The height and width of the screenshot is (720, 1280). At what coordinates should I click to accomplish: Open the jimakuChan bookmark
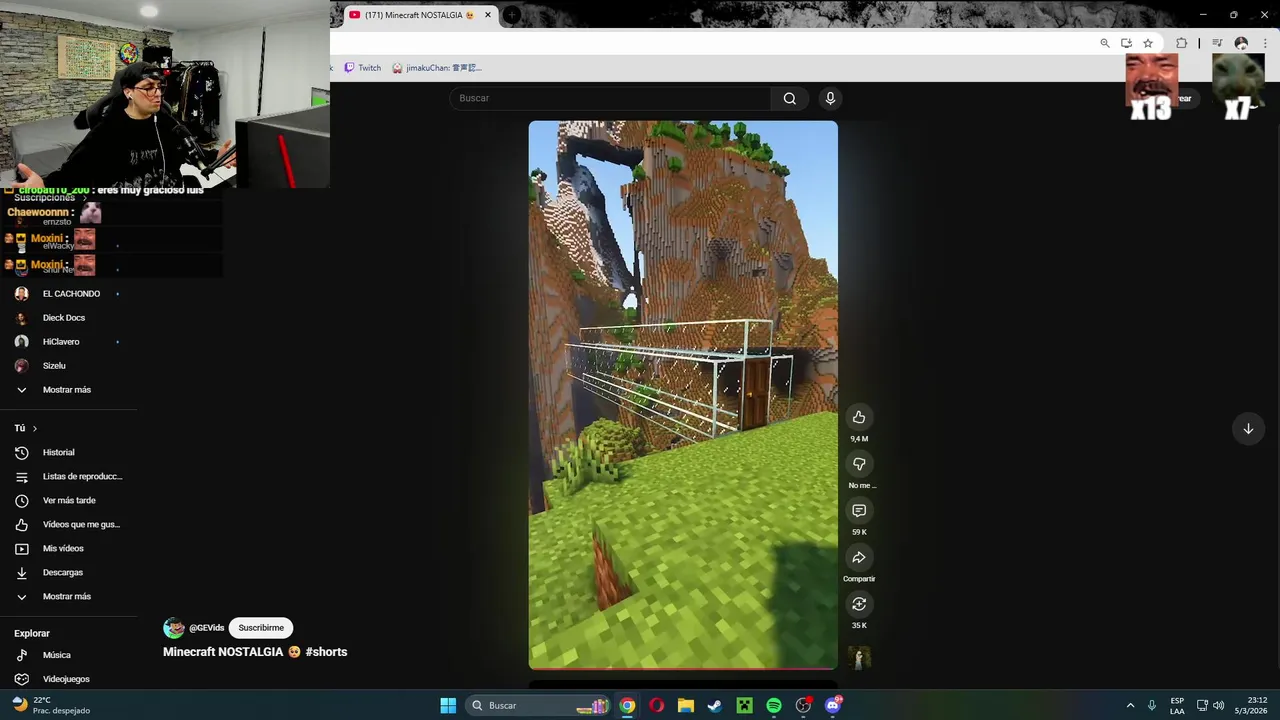437,68
